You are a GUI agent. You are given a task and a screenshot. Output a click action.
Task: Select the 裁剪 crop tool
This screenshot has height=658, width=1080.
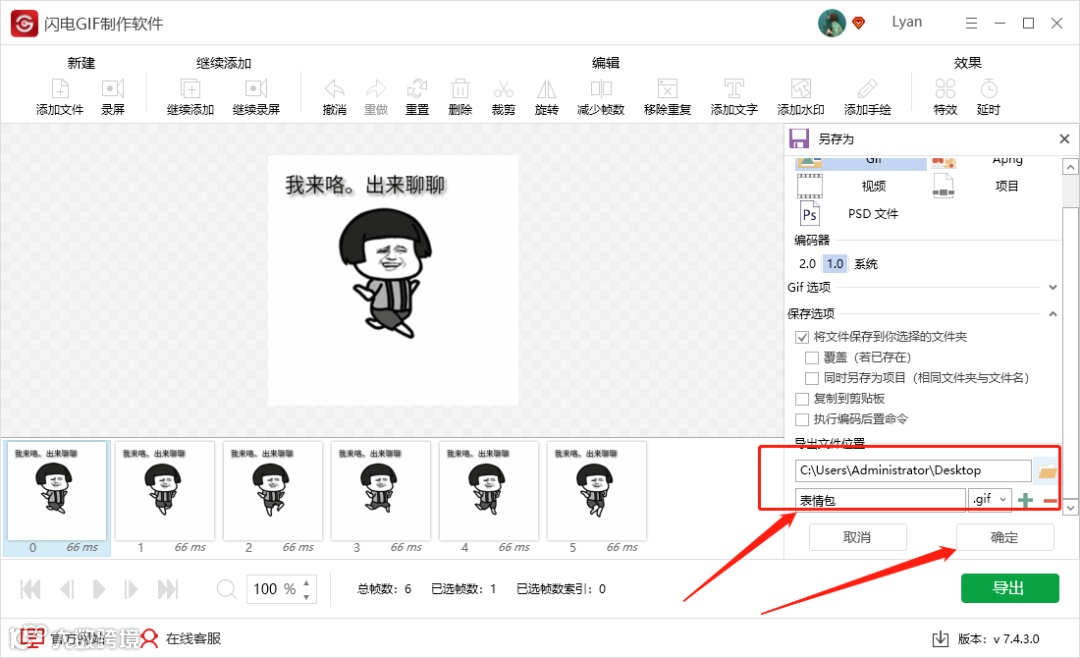(x=503, y=89)
